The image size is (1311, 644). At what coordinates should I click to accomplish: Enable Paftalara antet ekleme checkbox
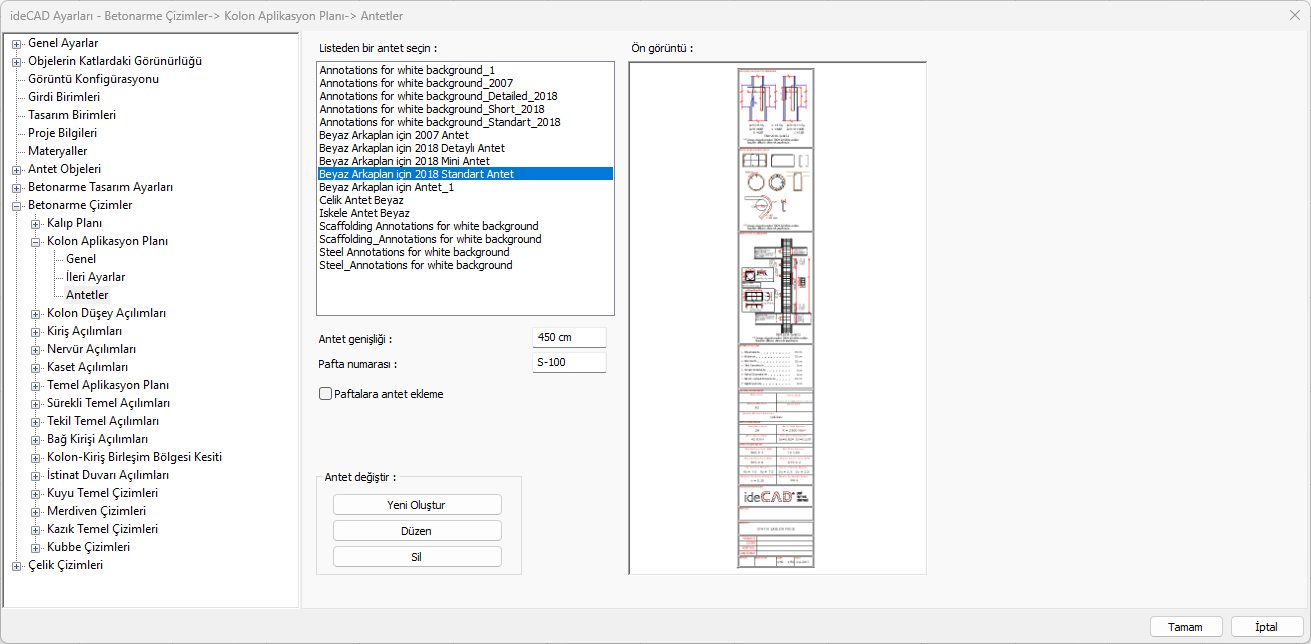325,394
